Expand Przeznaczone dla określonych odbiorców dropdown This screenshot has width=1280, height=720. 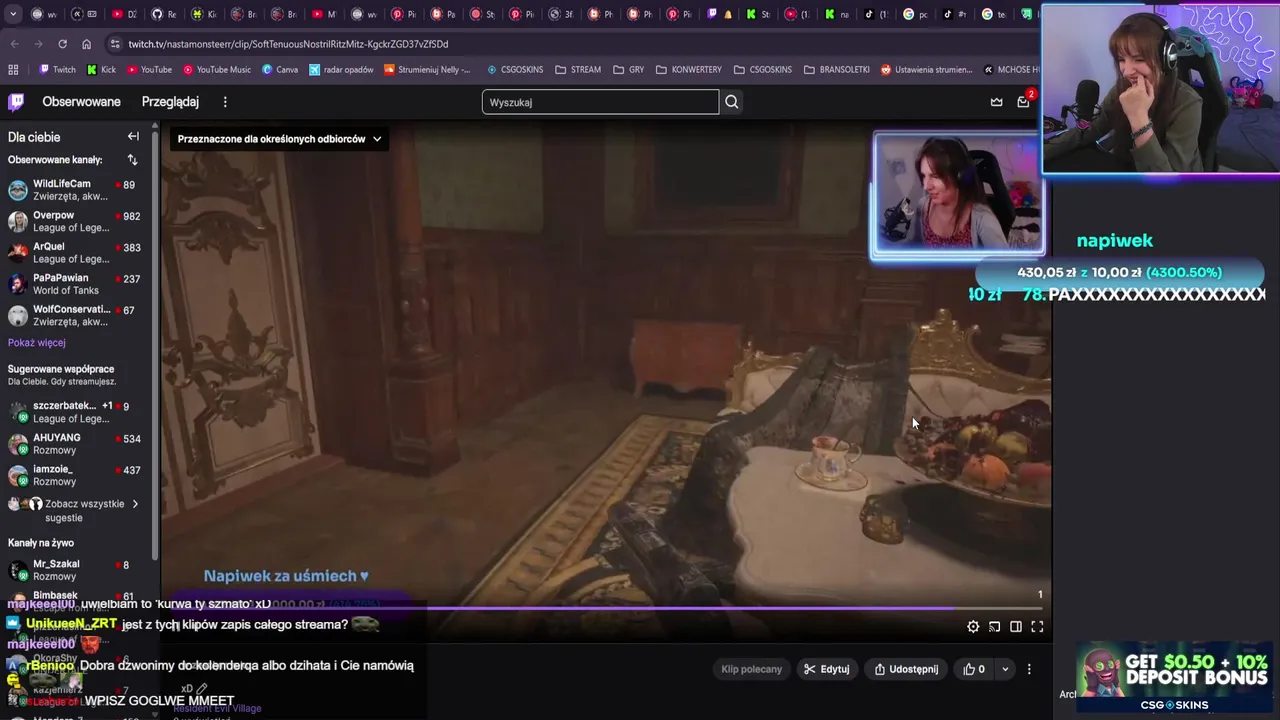(279, 139)
